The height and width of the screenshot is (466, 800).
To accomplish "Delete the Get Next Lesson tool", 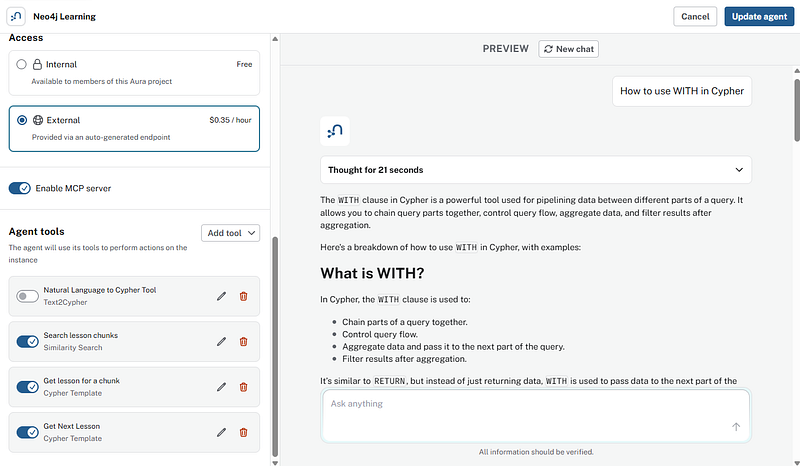I will 243,432.
